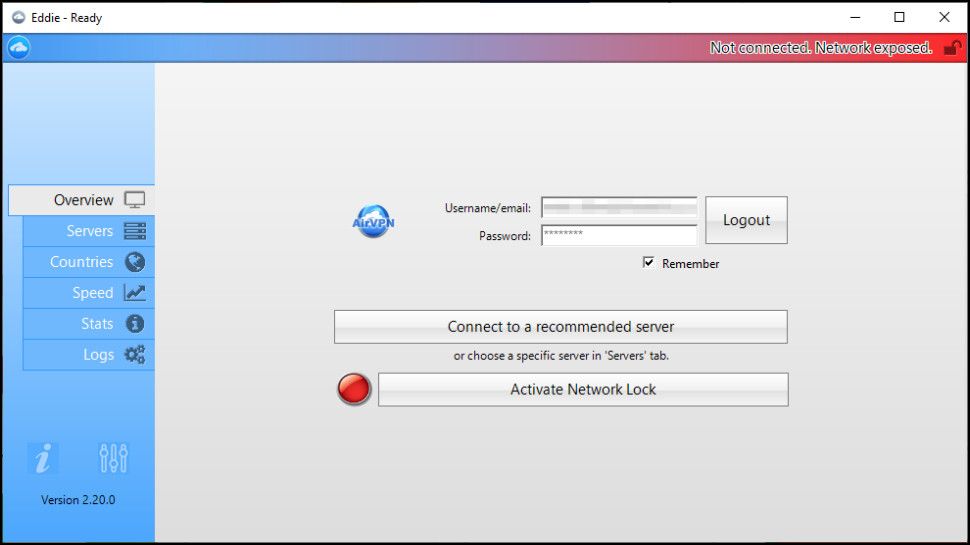Click the Eddie app icon in the title bar
970x545 pixels.
click(19, 17)
